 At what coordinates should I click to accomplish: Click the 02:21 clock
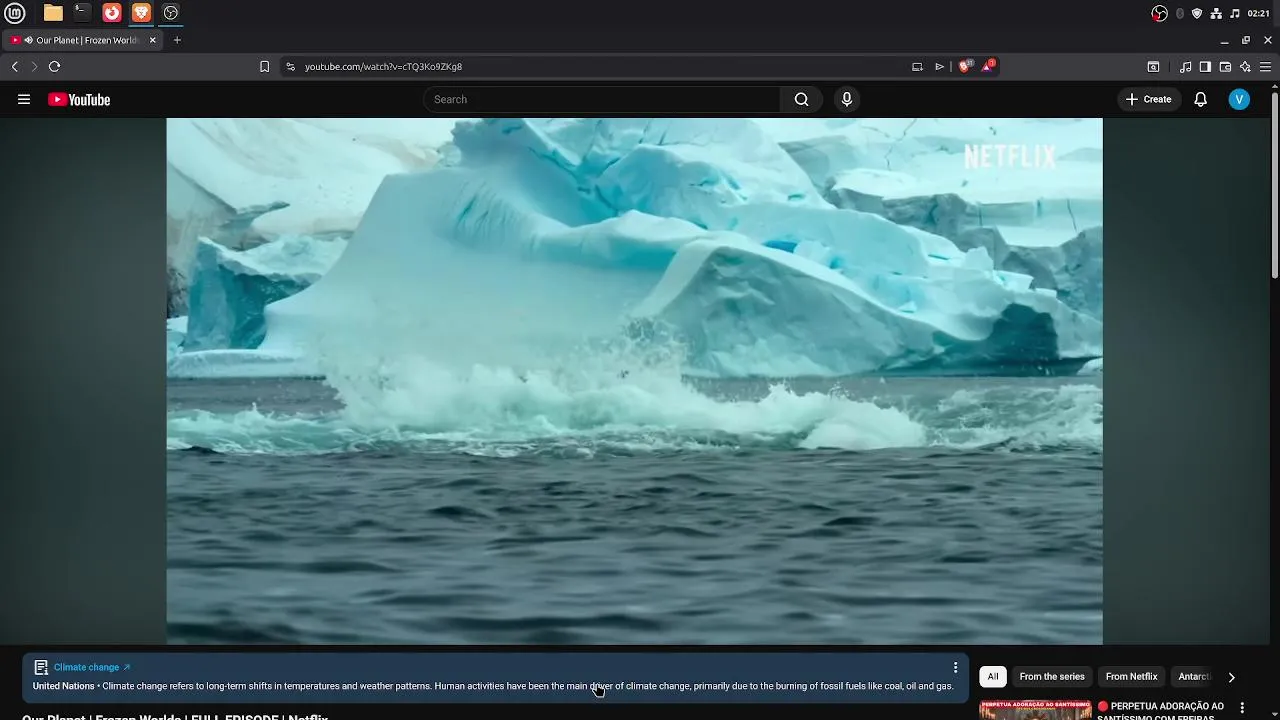click(x=1259, y=13)
